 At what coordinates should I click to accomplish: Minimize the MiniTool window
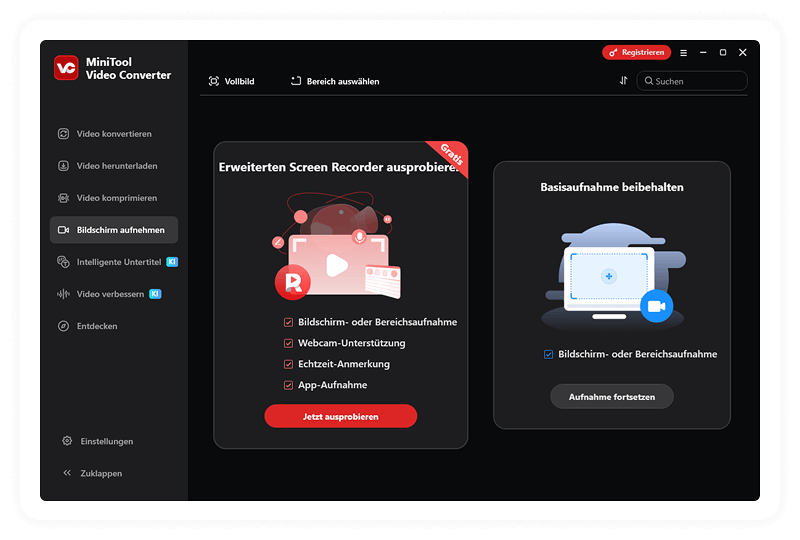tap(703, 53)
